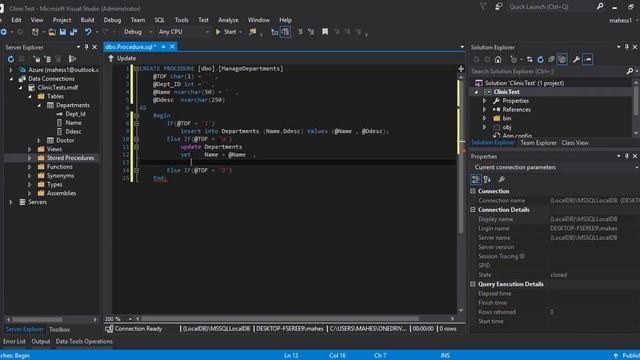Open the mahess1 account menu
Image resolution: width=640 pixels, height=360 pixels.
click(624, 20)
